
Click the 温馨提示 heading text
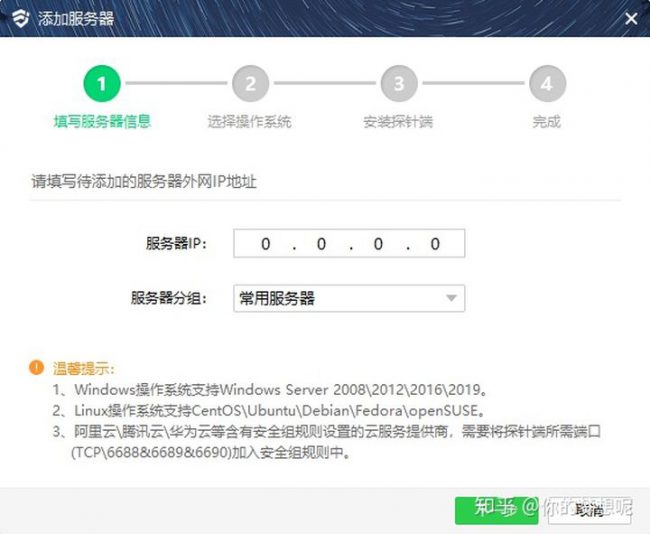coord(83,368)
